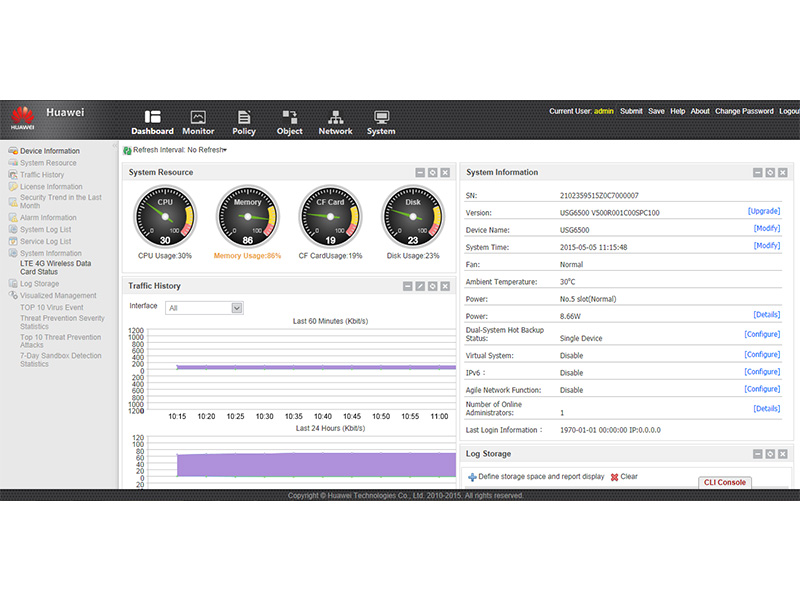Viewport: 800px width, 600px height.
Task: Click the Memory usage gauge
Action: pos(247,216)
